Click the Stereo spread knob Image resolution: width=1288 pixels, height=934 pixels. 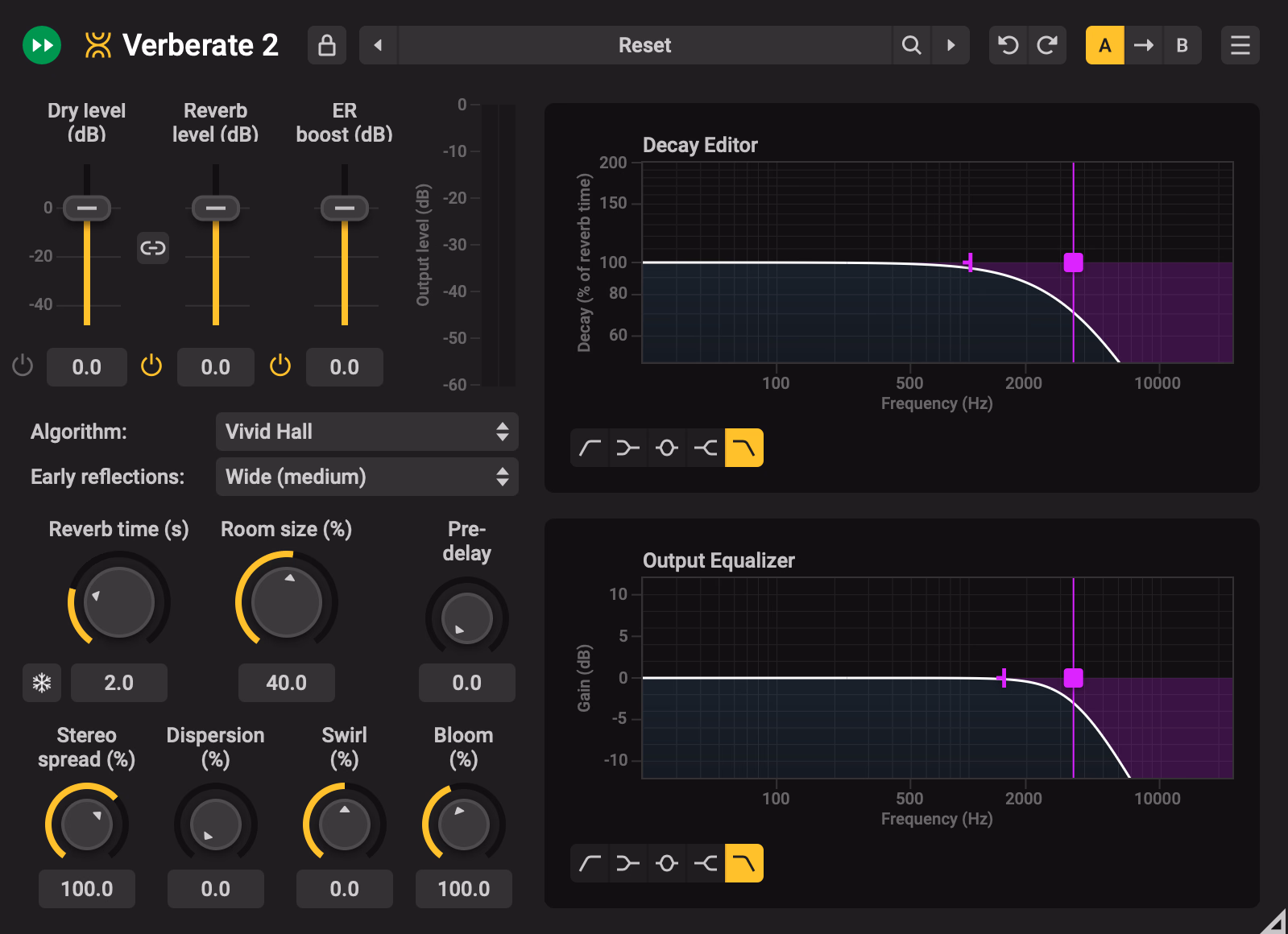coord(87,824)
